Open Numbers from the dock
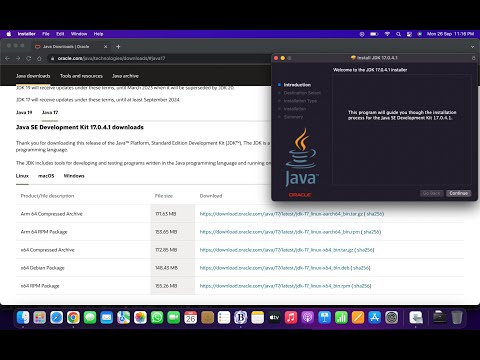 [x=341, y=318]
